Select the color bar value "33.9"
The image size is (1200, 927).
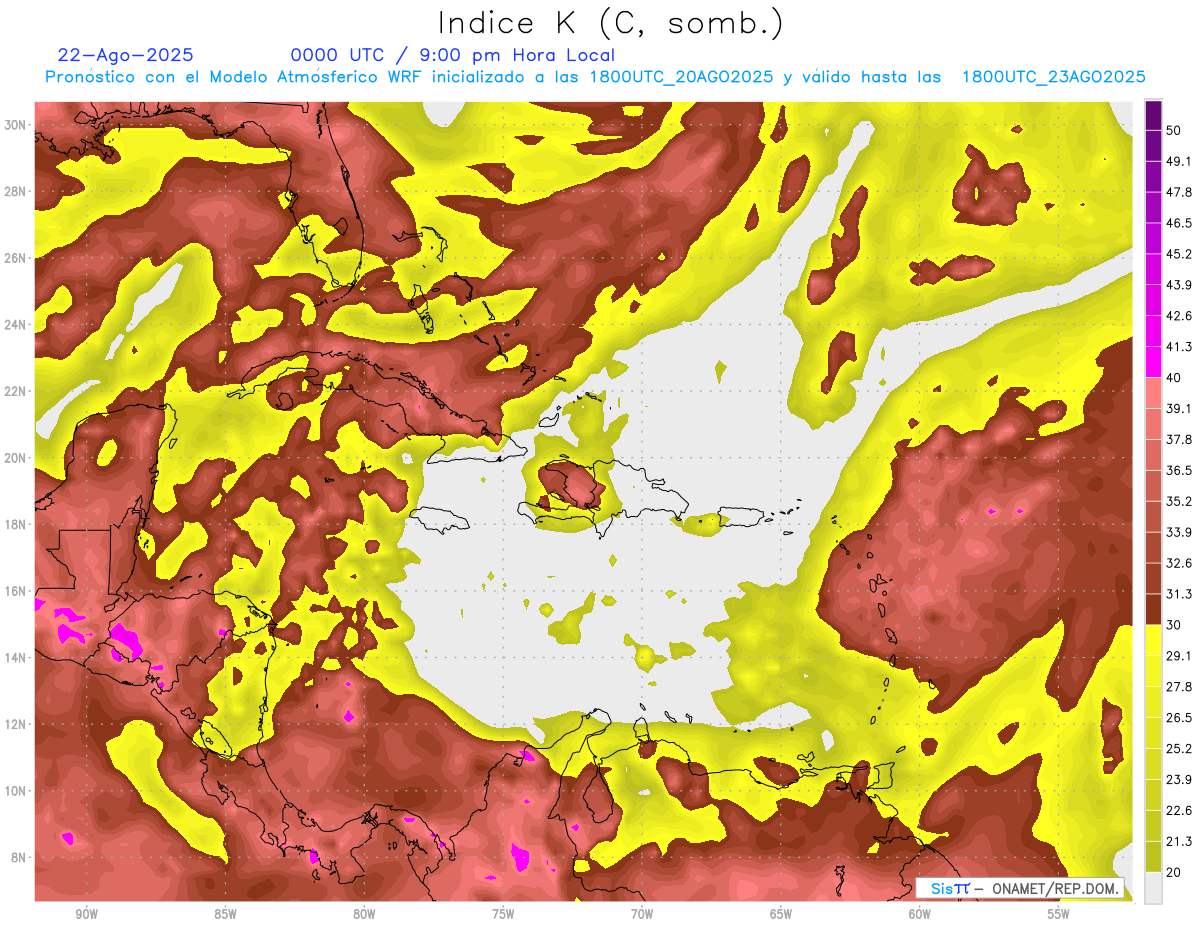click(1179, 532)
